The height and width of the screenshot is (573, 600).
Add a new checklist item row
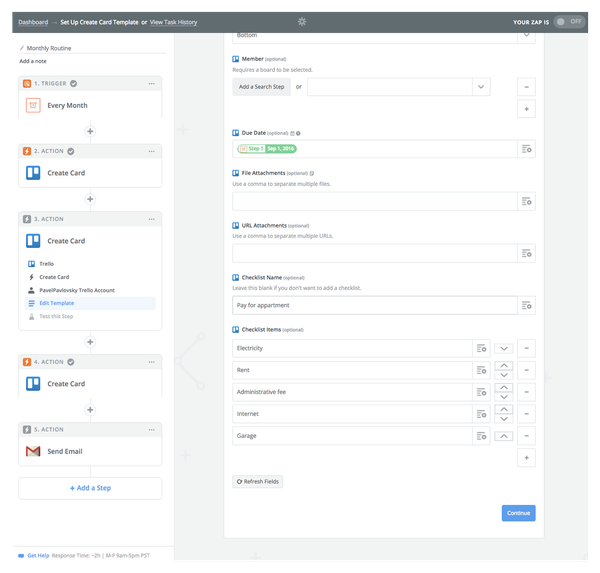(526, 458)
